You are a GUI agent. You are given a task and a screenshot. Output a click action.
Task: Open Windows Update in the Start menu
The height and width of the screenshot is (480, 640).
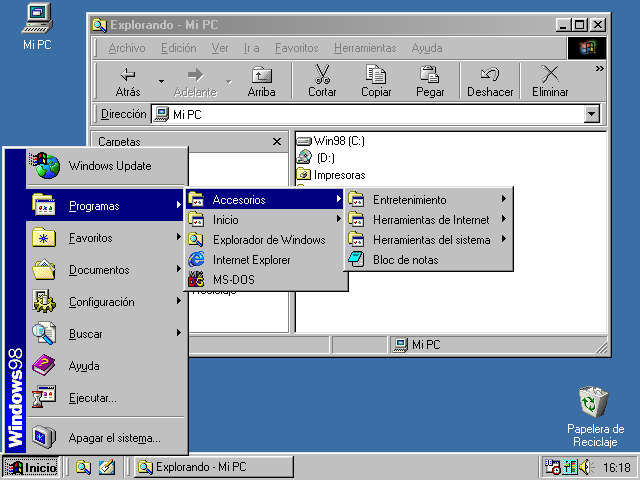[107, 166]
